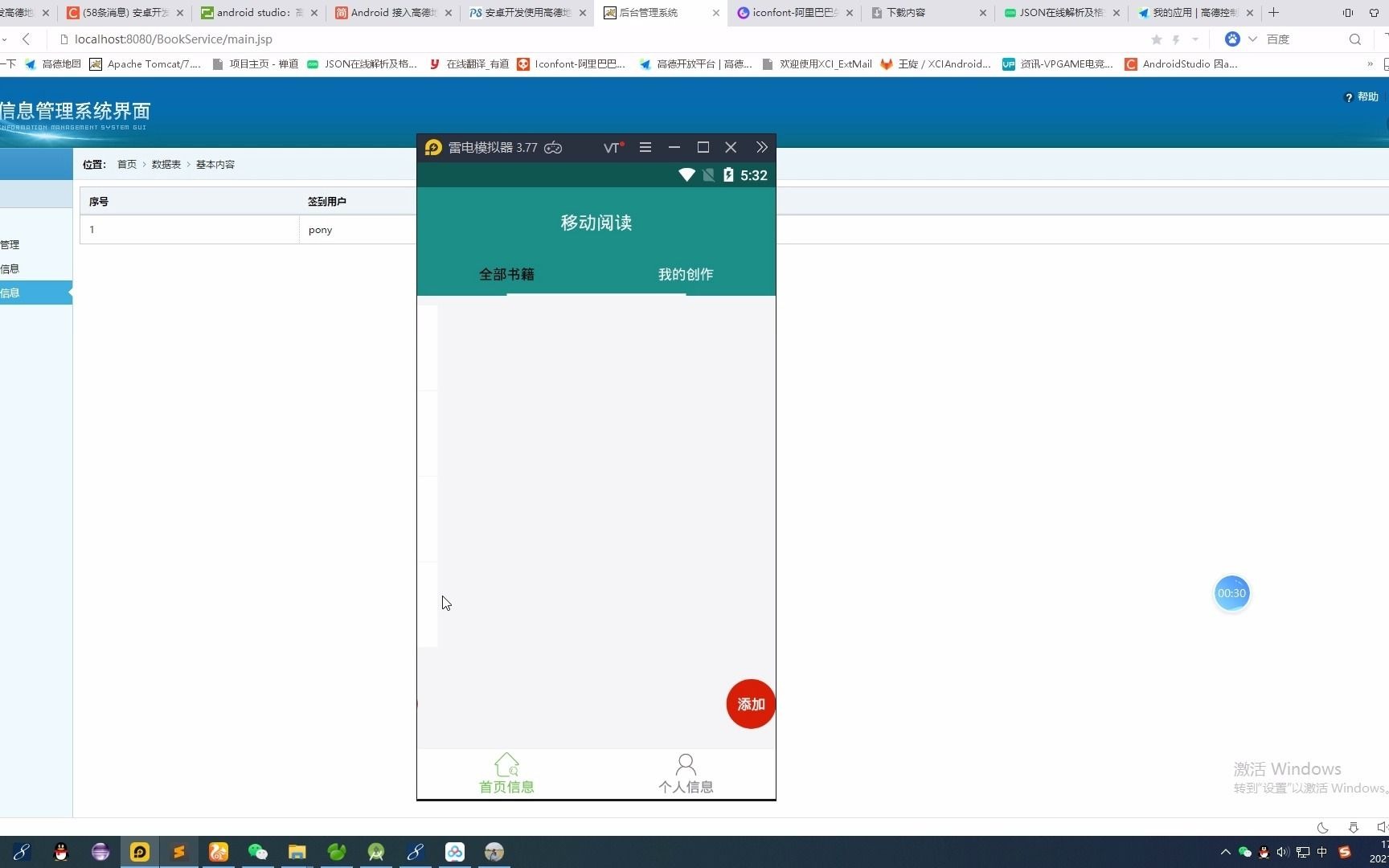Viewport: 1389px width, 868px height.
Task: Switch to the iconfont-阿里巴巴 tab
Action: (795, 12)
